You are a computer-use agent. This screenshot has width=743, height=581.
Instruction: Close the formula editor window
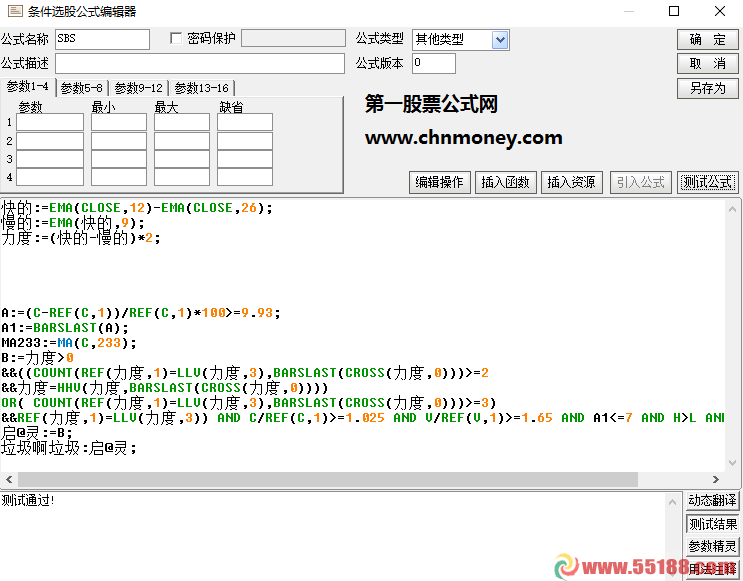tap(720, 11)
